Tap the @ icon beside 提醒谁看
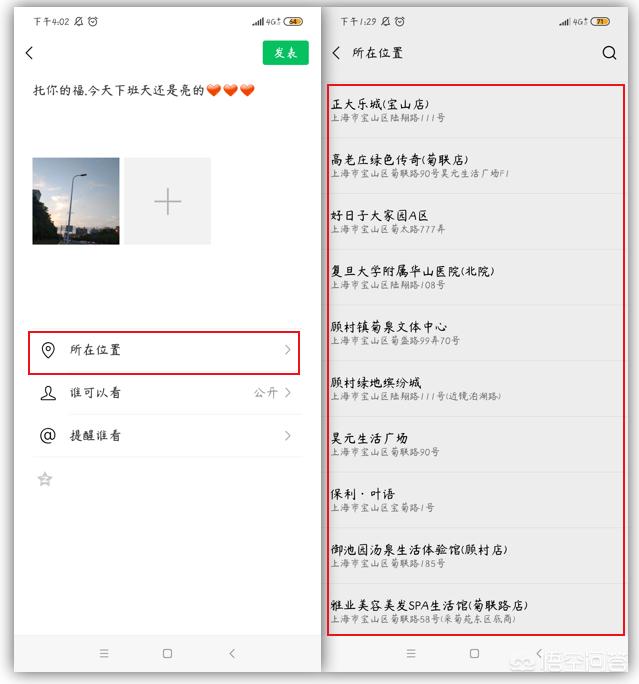 (x=47, y=436)
